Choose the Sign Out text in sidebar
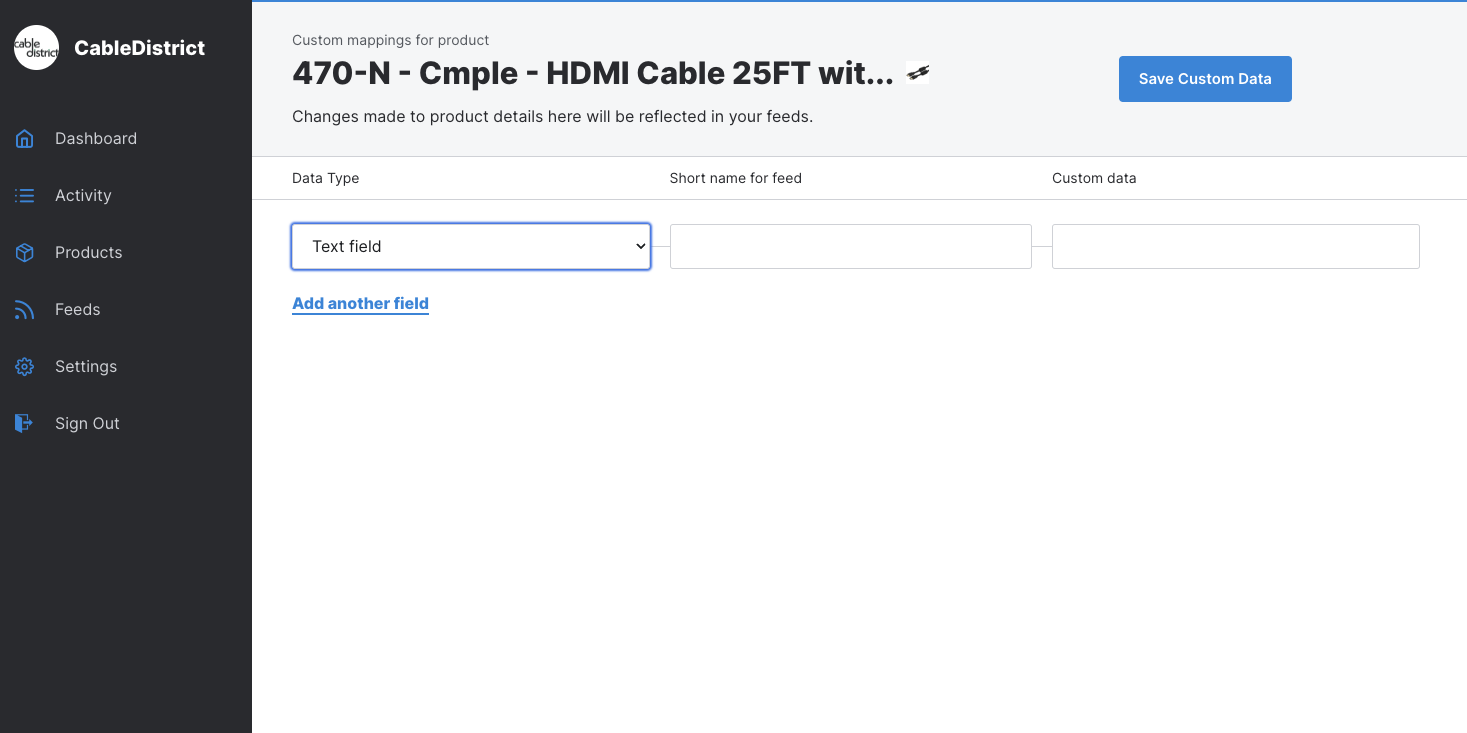The image size is (1467, 733). (x=87, y=424)
